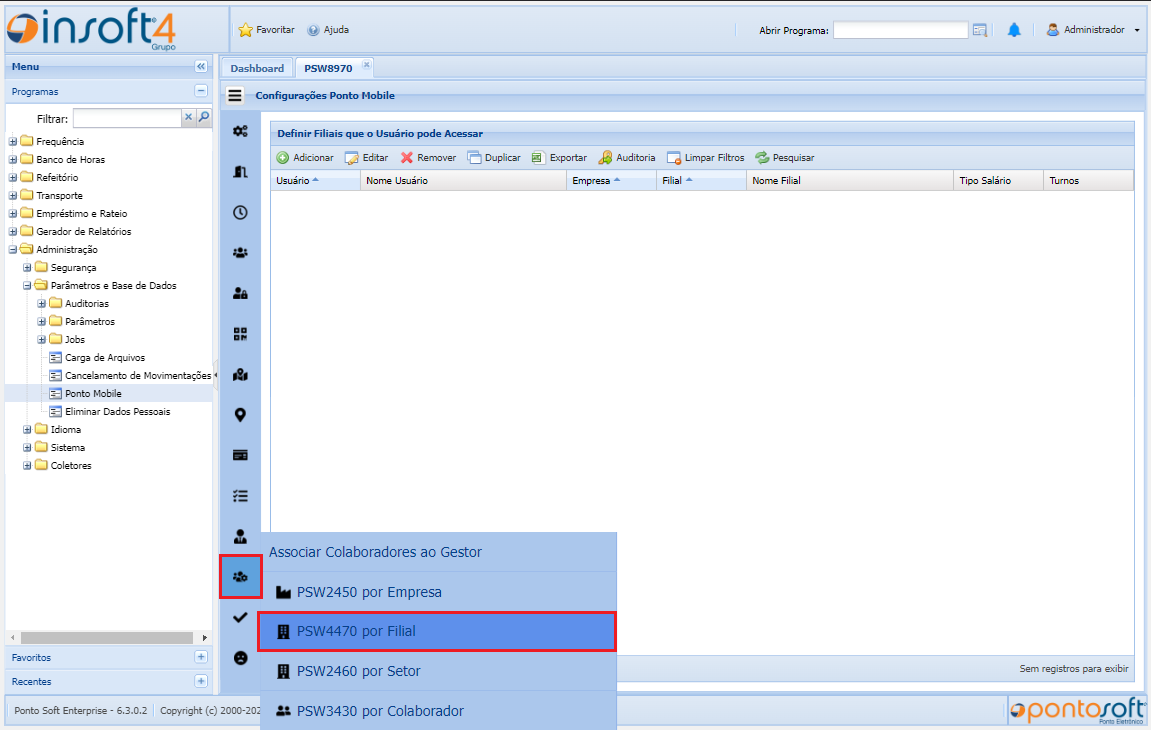Open the notifications bell icon

(1013, 30)
